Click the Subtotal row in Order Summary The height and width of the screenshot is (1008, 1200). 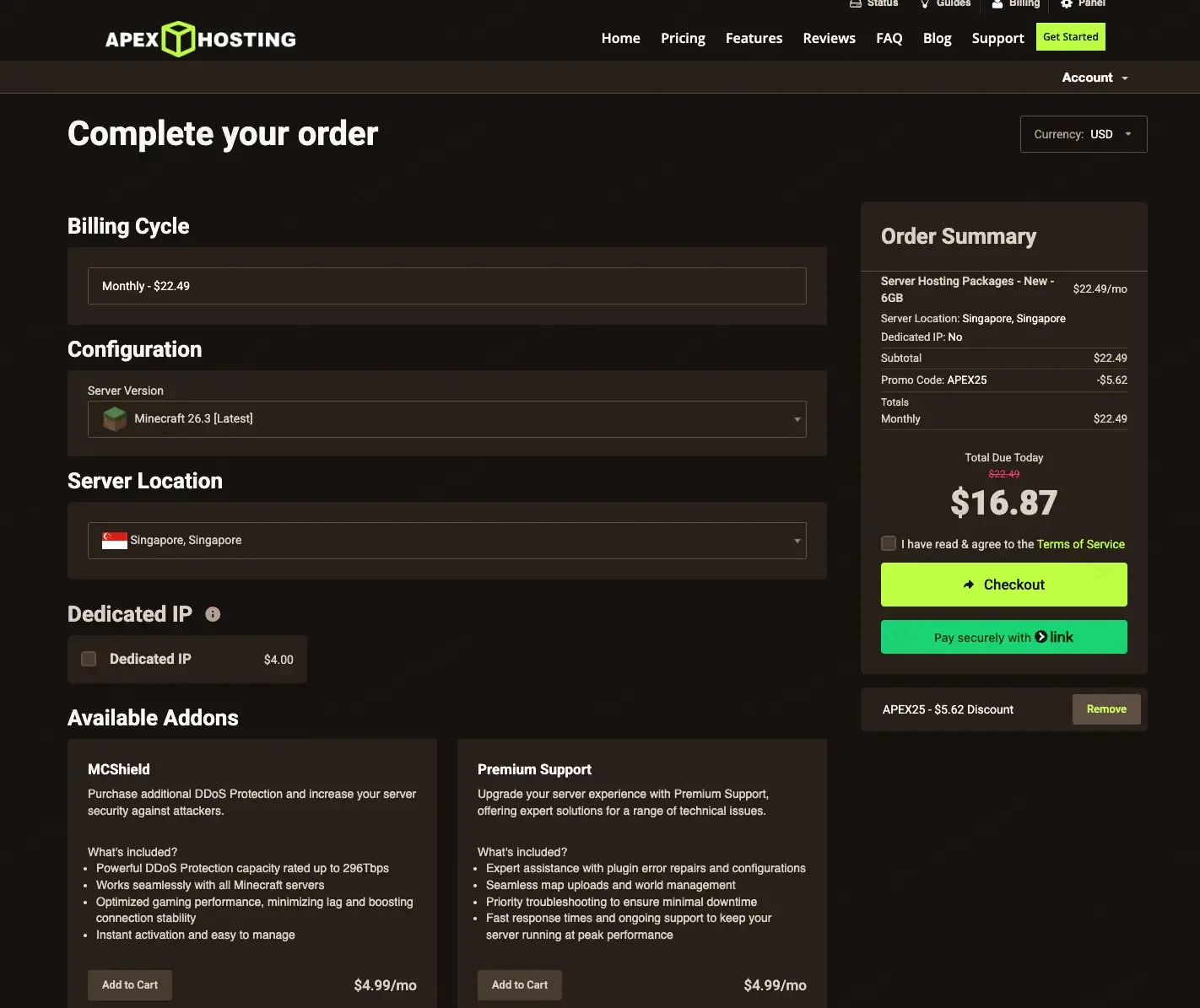click(x=1004, y=358)
